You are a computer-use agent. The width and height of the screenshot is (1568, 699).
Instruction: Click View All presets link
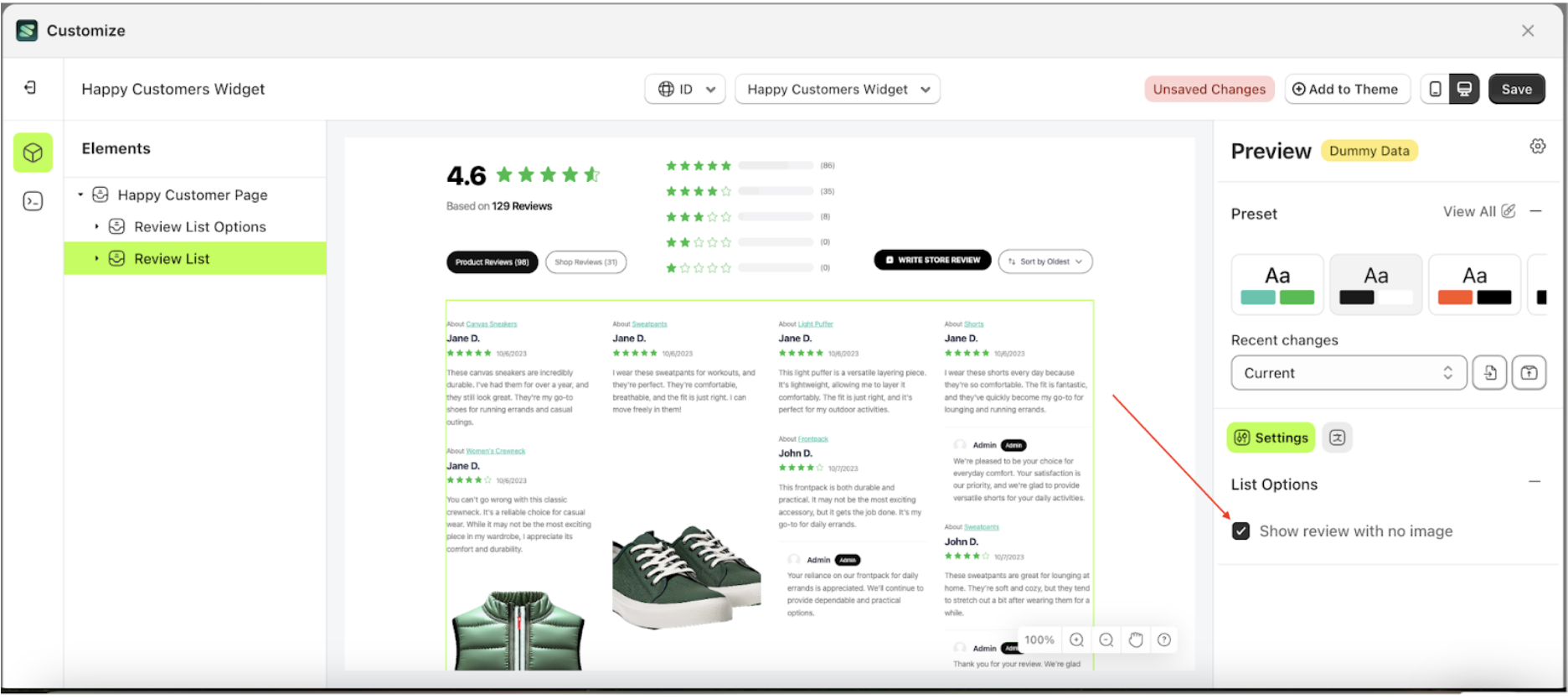click(1468, 211)
